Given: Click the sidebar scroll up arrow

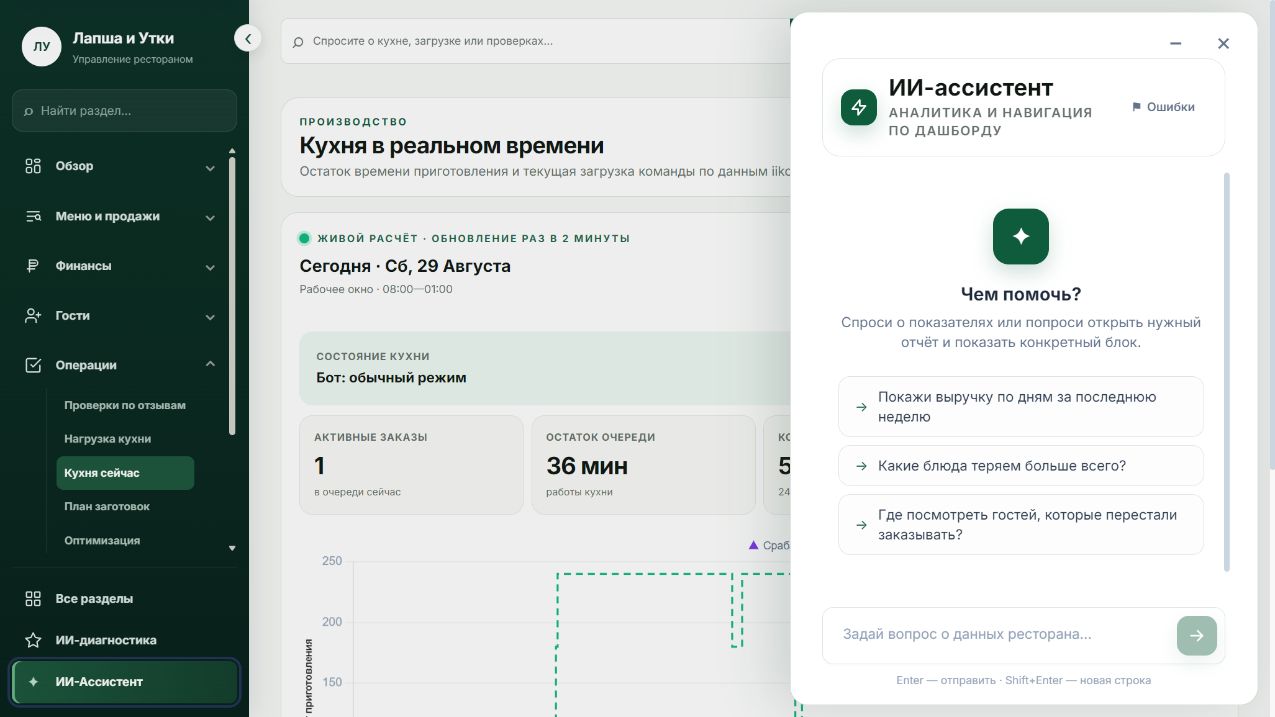Looking at the screenshot, I should pyautogui.click(x=232, y=151).
